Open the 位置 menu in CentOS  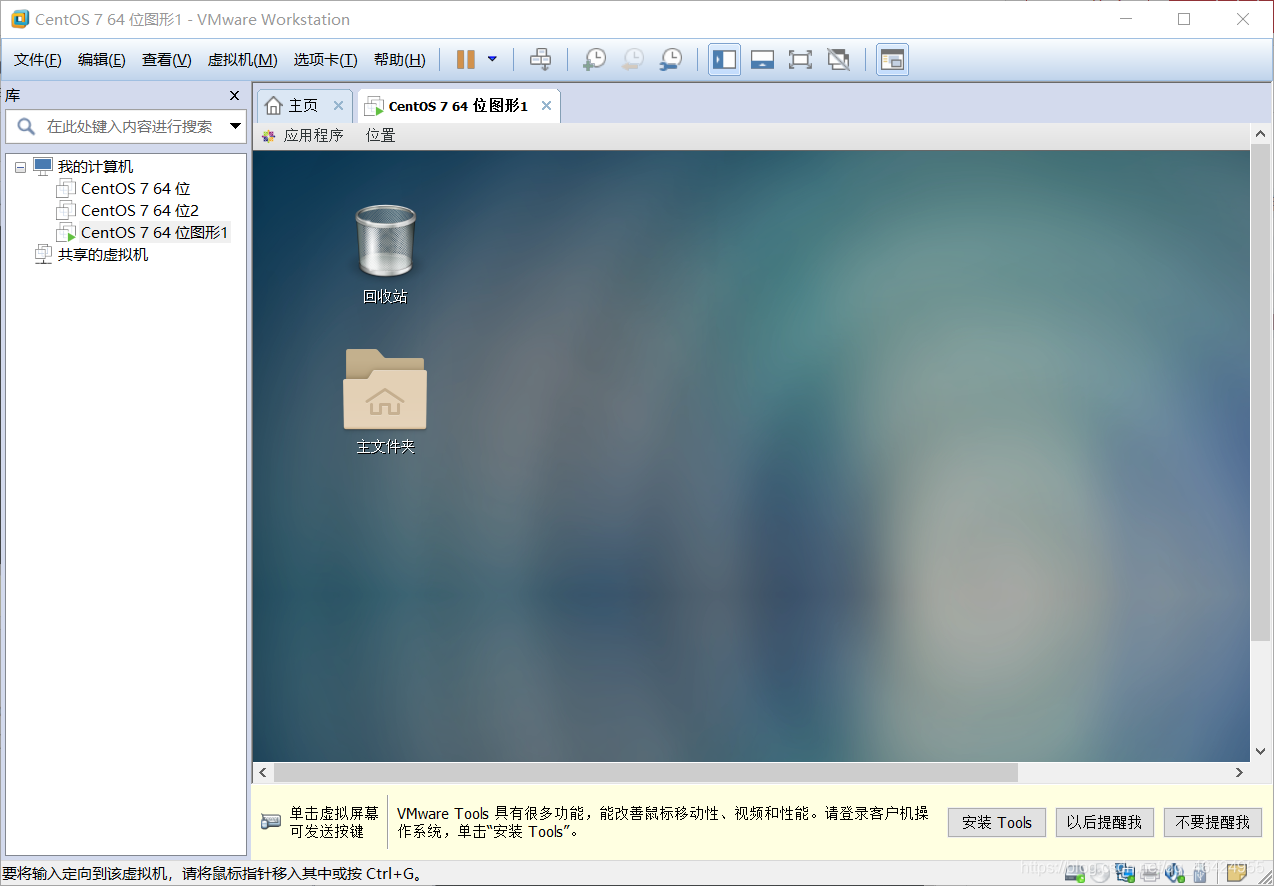tap(381, 136)
